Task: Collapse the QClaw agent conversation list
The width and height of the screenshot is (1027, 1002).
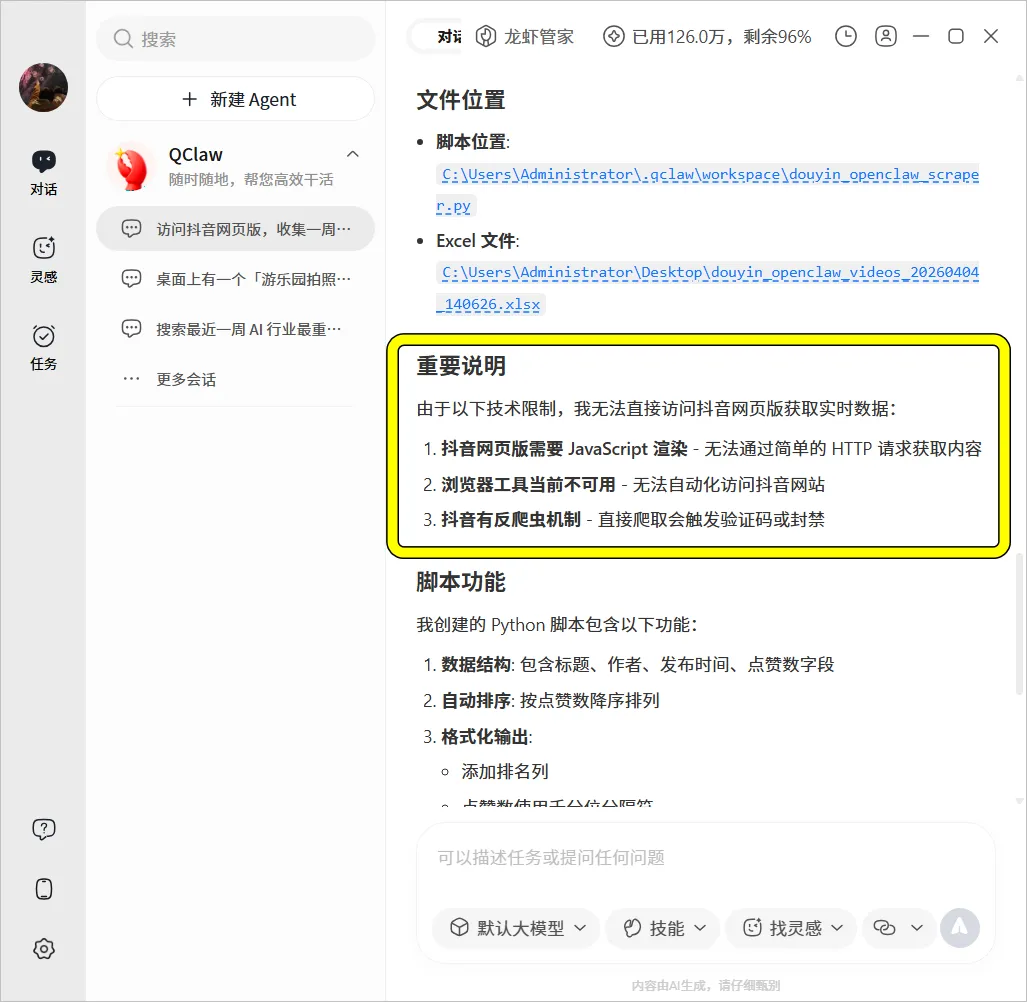Action: click(x=352, y=154)
